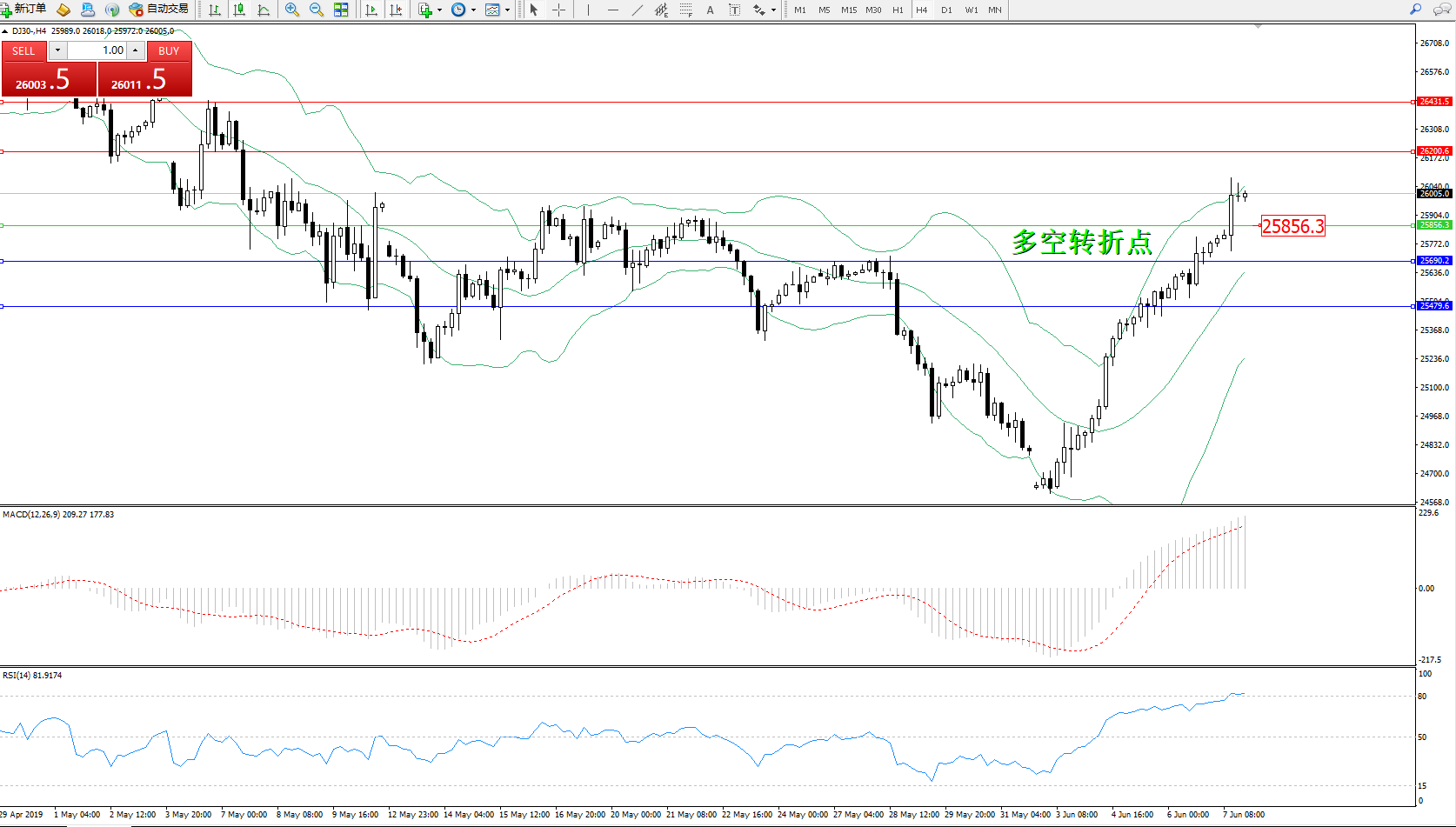
Task: Select the Trendline drawing tool
Action: coord(638,10)
